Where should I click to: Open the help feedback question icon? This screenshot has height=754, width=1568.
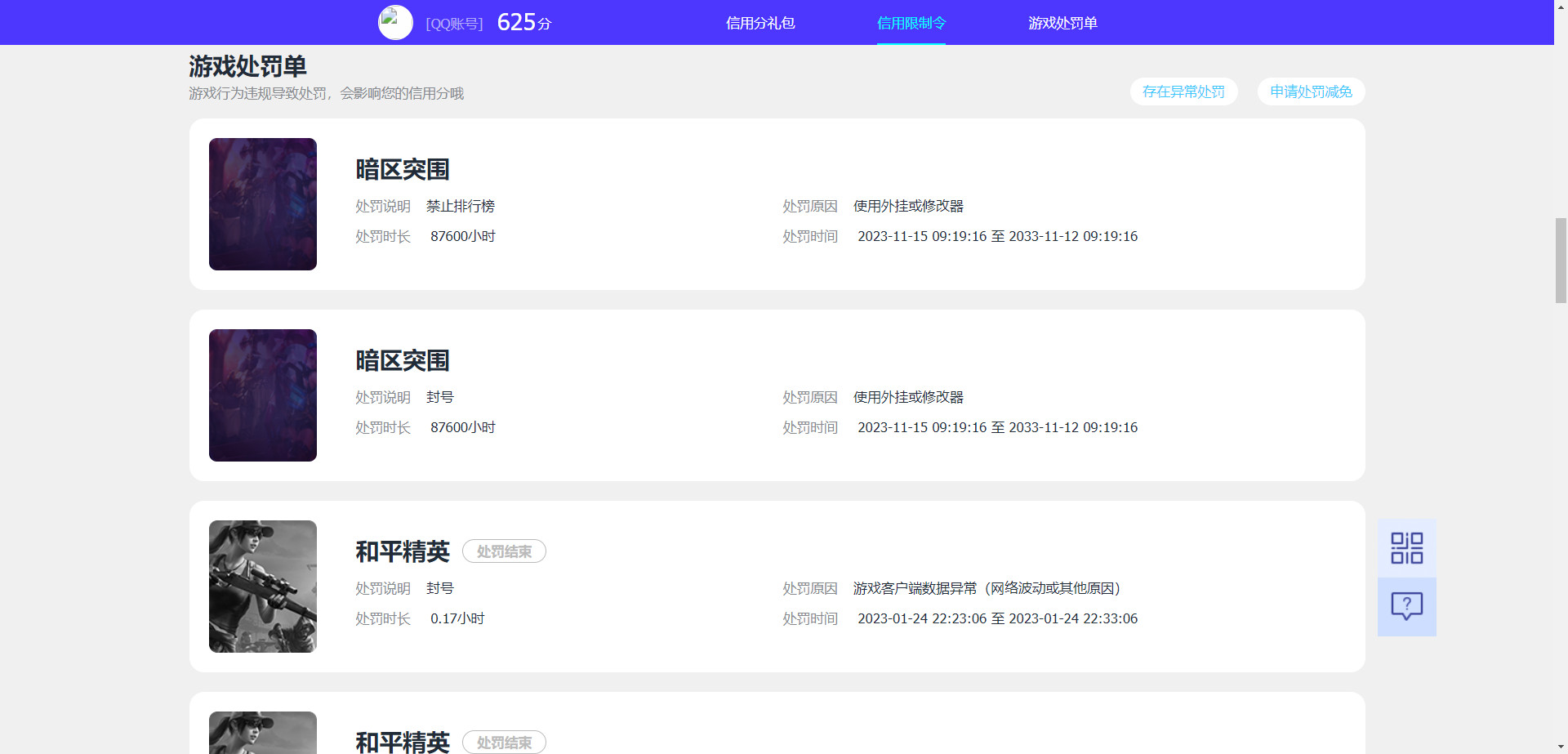pos(1406,607)
